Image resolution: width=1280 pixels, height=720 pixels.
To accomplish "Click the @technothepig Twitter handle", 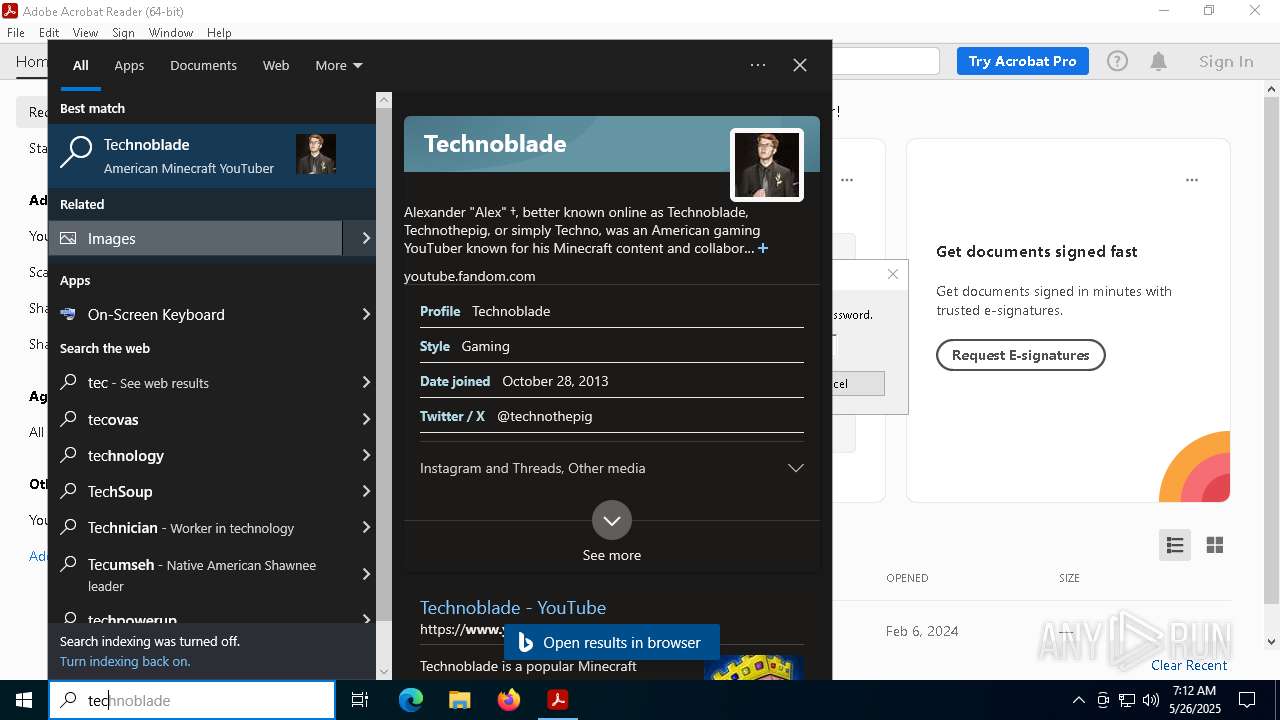I will point(545,416).
